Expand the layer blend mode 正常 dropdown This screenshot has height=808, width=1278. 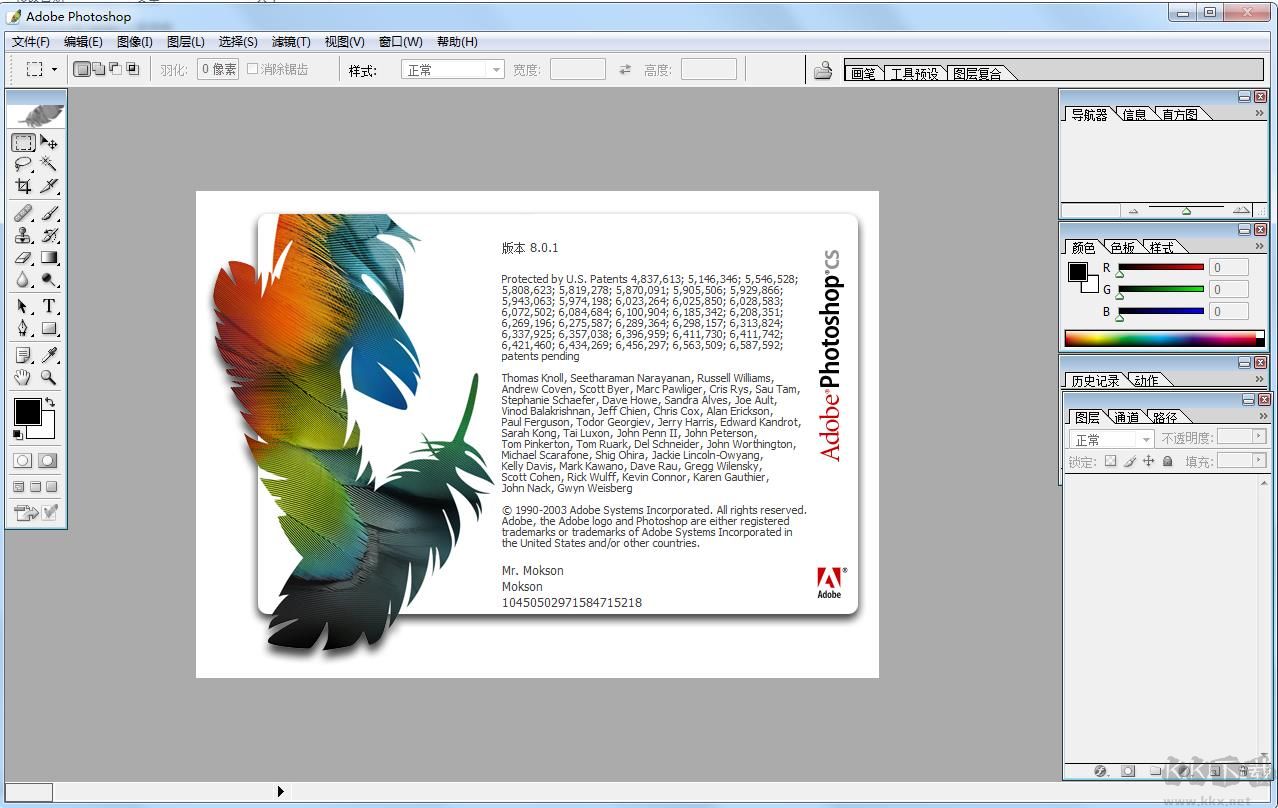click(x=1112, y=439)
